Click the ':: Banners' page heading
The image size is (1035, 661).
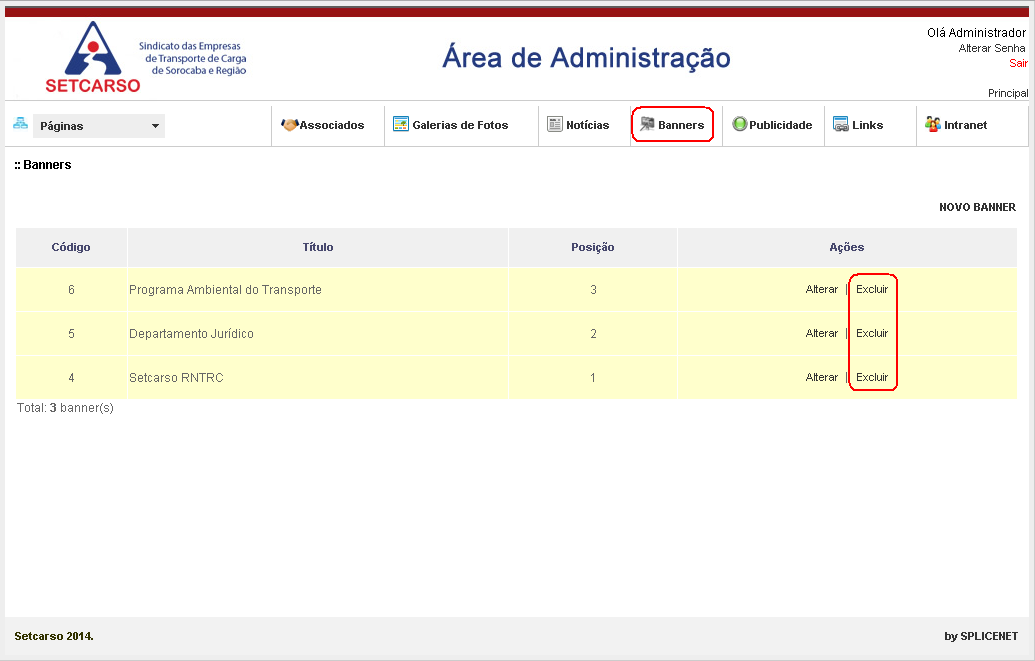click(43, 165)
